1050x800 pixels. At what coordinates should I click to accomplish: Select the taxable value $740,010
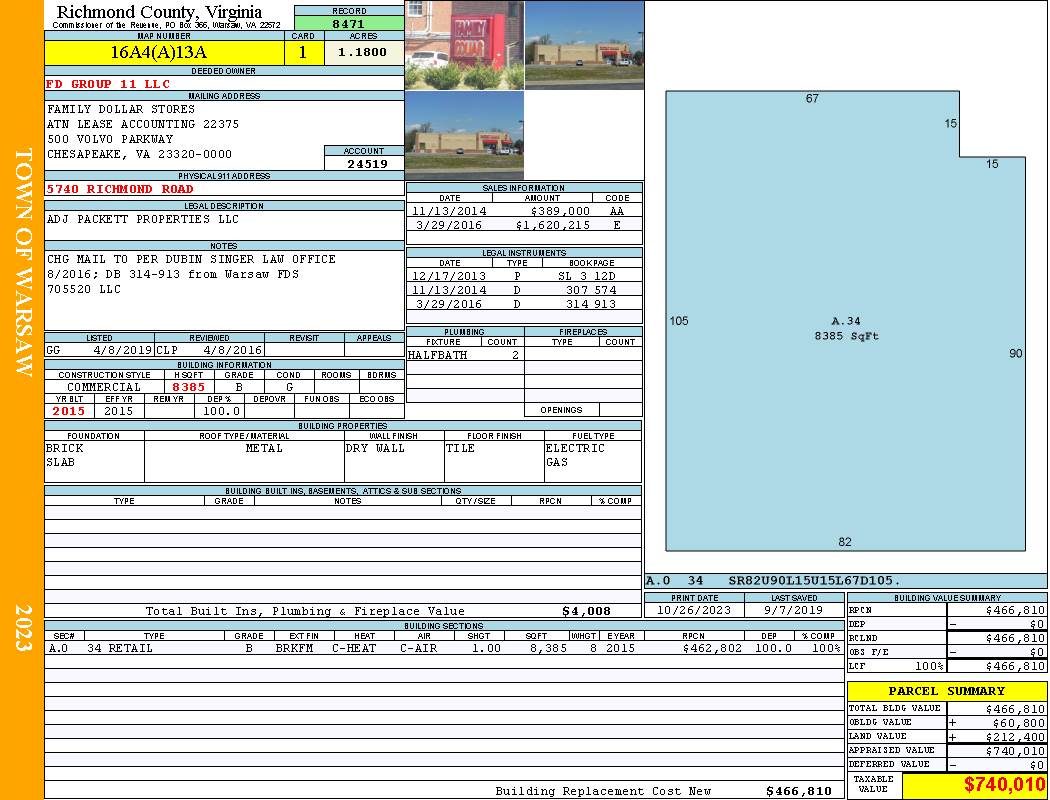tap(1001, 785)
